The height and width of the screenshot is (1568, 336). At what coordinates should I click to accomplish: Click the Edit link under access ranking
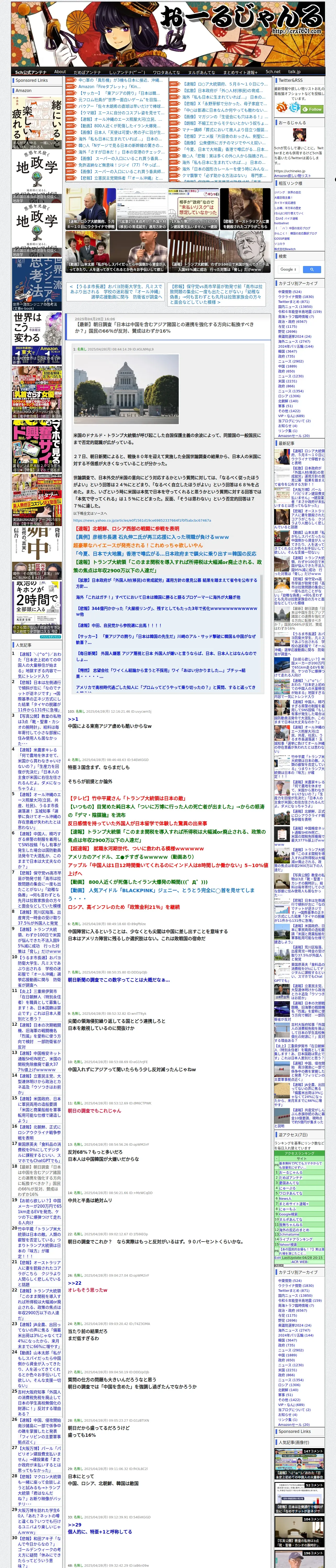[277, 1258]
